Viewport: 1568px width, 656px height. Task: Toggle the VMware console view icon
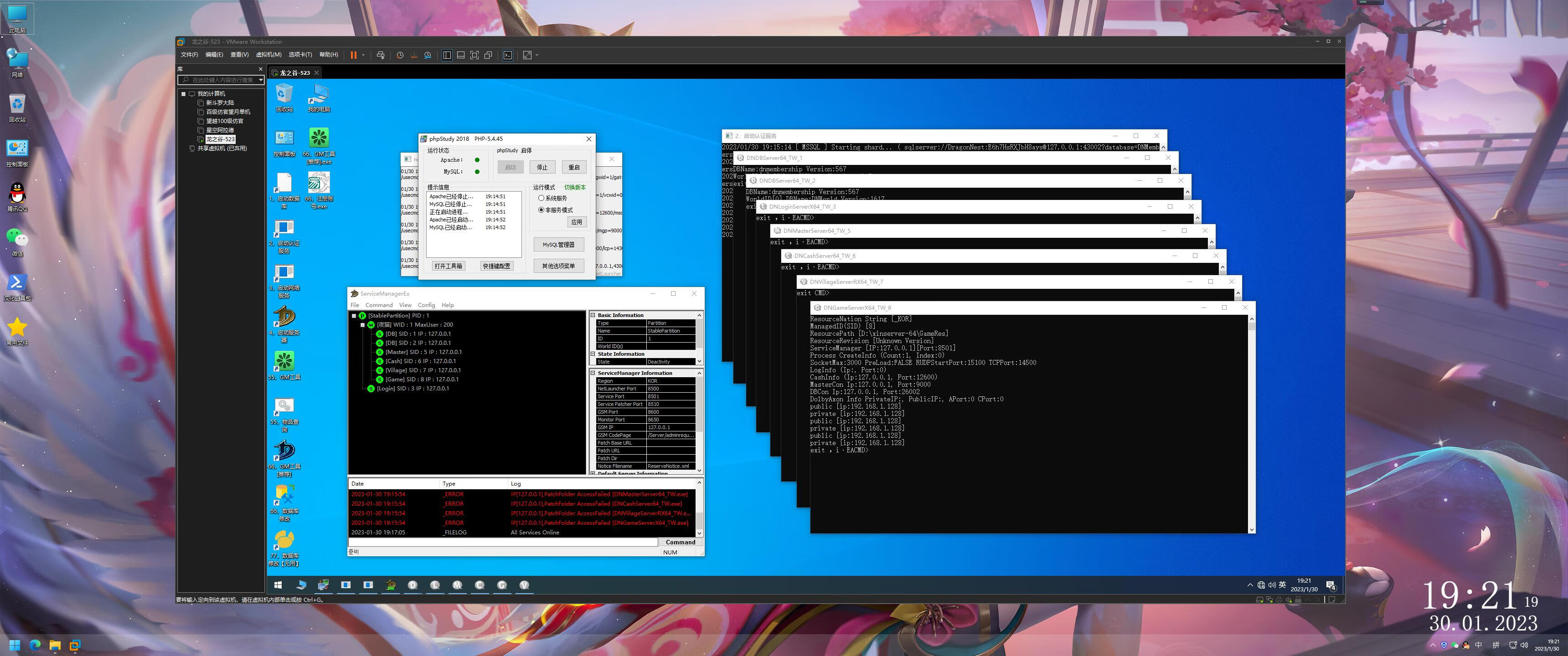[x=508, y=56]
